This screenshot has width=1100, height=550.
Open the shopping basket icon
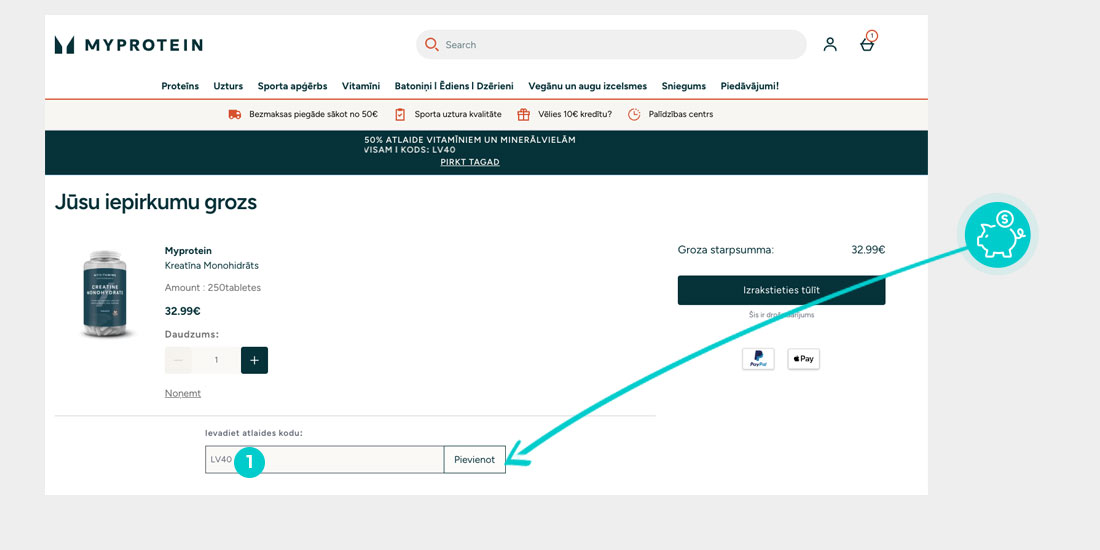click(x=867, y=45)
